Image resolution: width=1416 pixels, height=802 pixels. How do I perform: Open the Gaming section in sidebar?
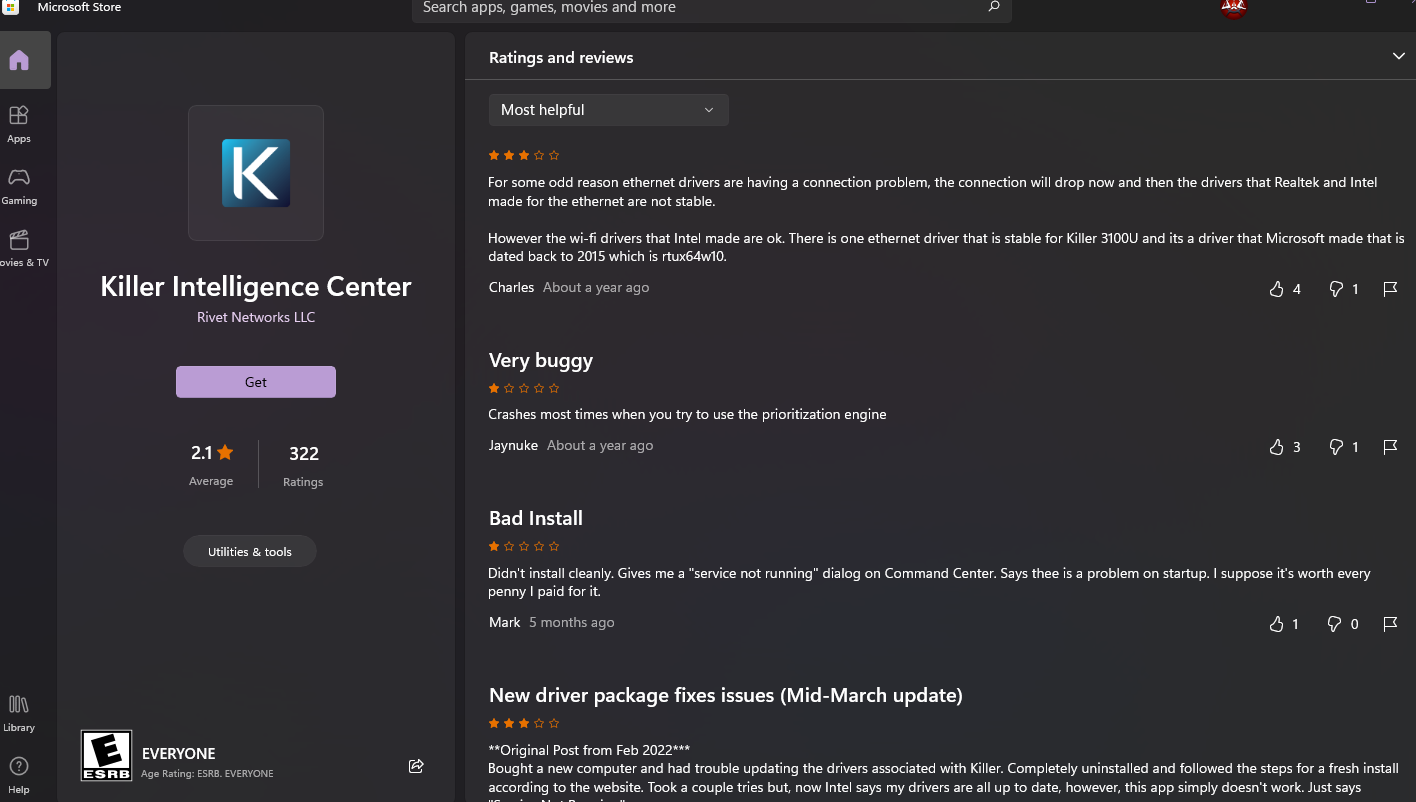[x=19, y=185]
